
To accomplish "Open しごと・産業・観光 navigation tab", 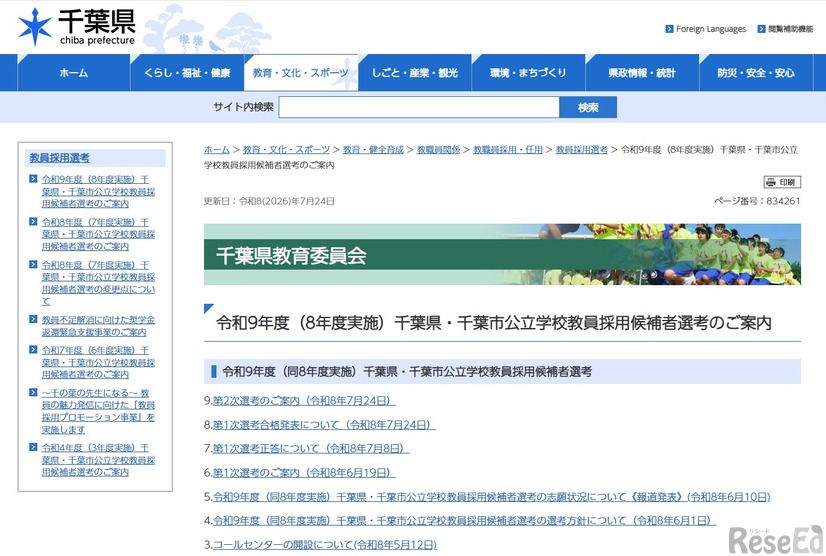I will tap(415, 73).
